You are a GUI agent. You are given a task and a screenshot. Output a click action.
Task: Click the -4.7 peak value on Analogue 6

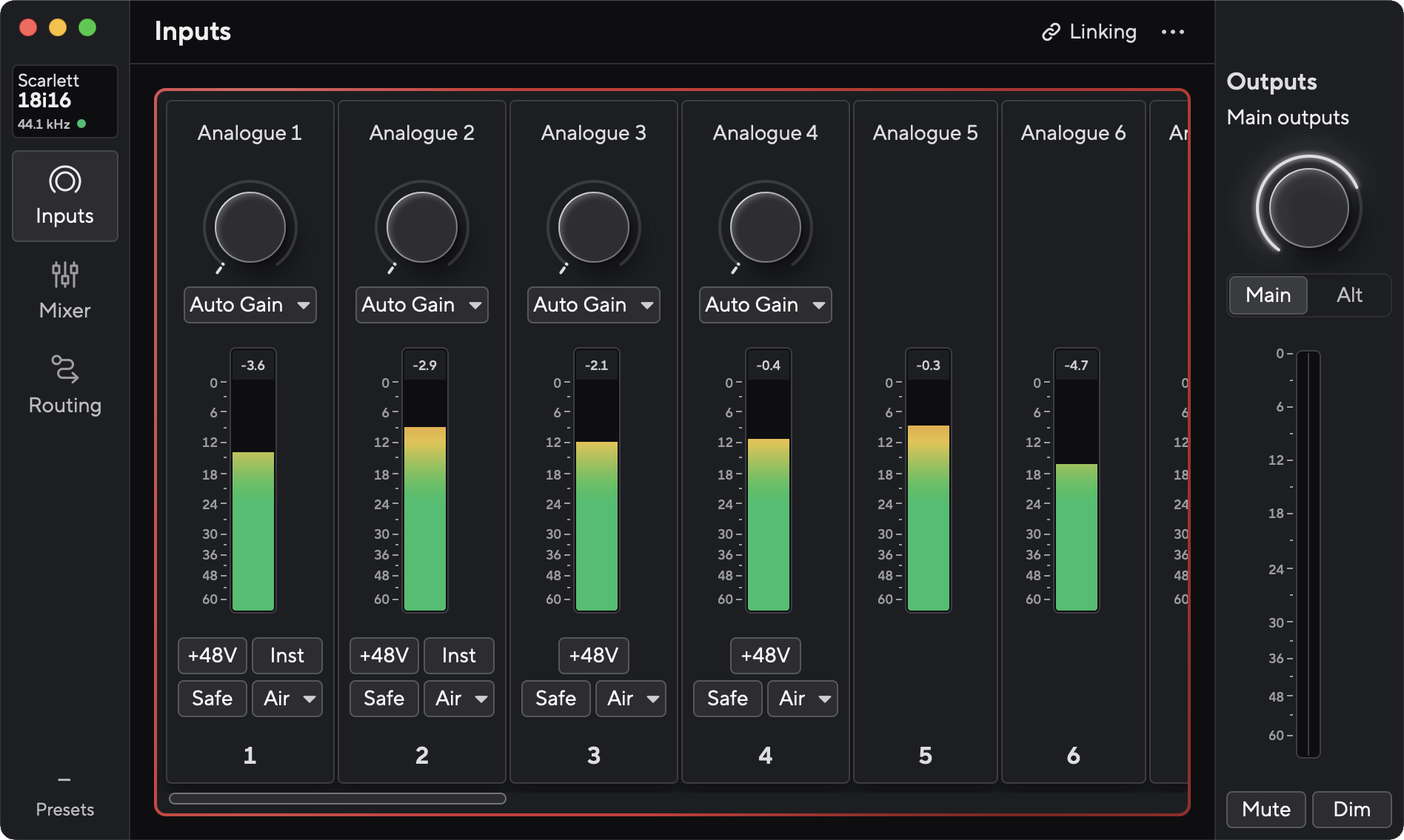[1077, 365]
